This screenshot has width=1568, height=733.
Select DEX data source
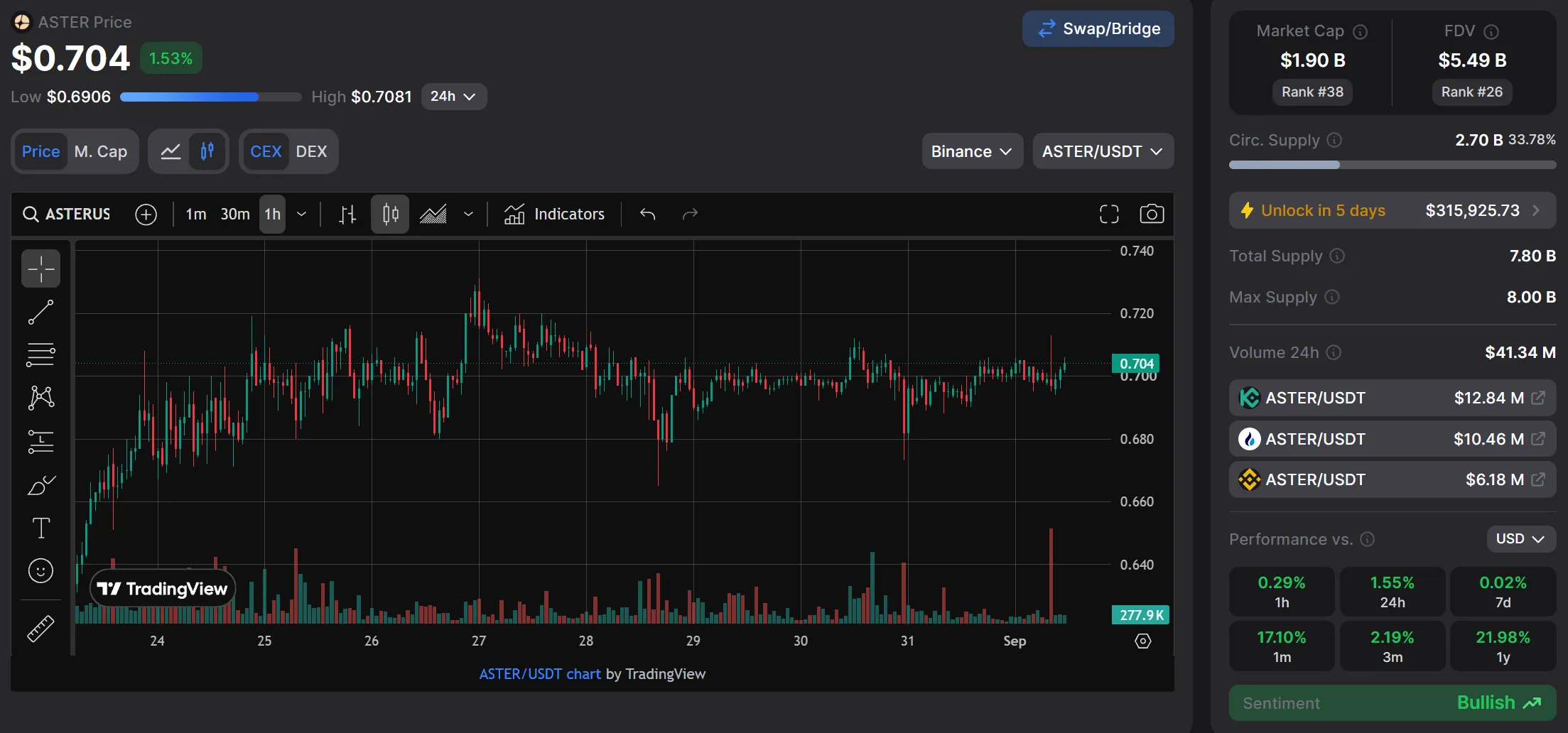pyautogui.click(x=311, y=151)
